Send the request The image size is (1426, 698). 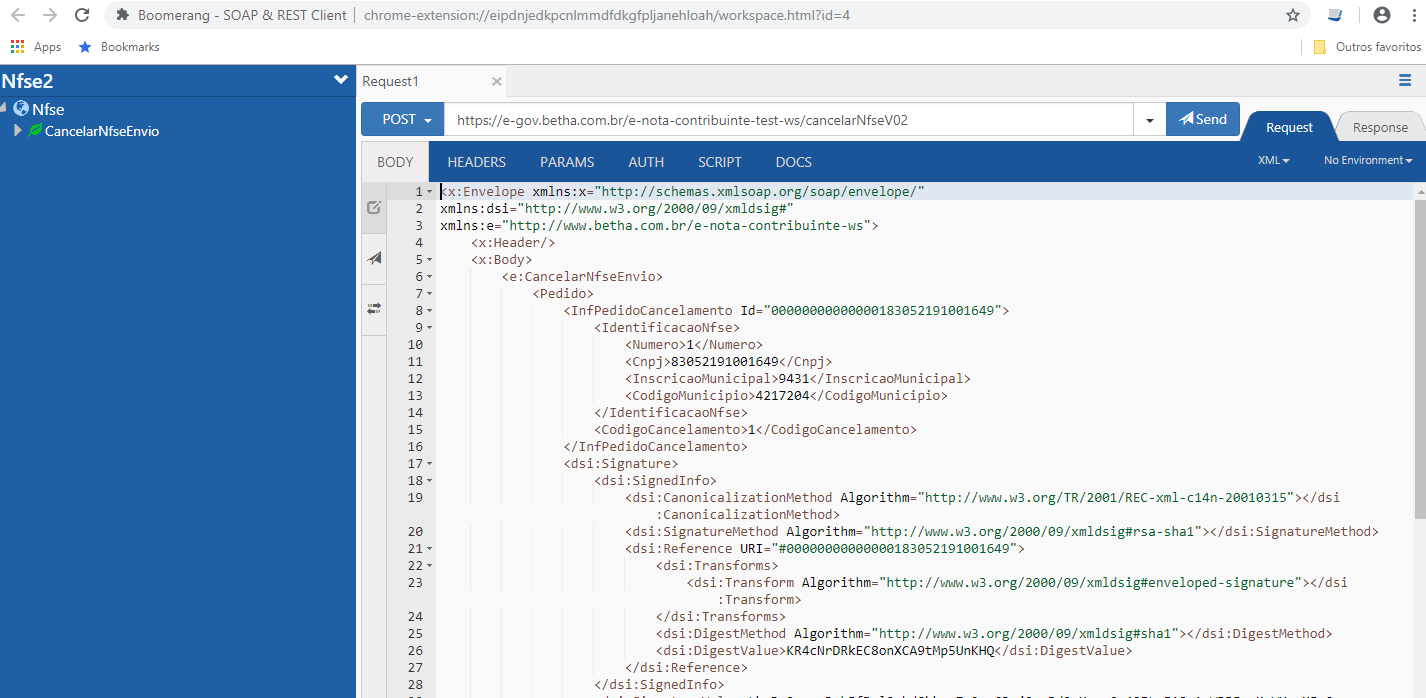[1203, 119]
